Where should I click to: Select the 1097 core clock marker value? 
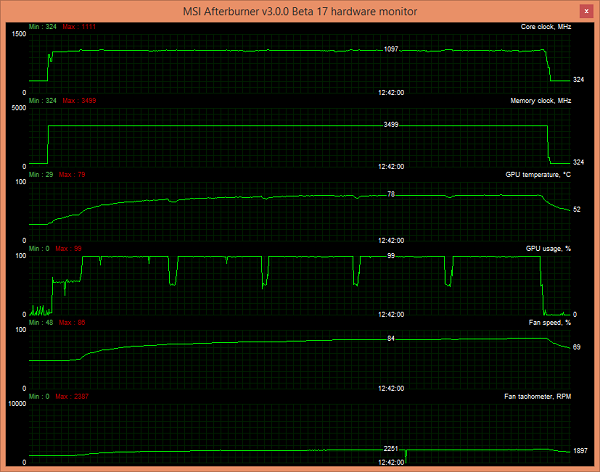391,48
